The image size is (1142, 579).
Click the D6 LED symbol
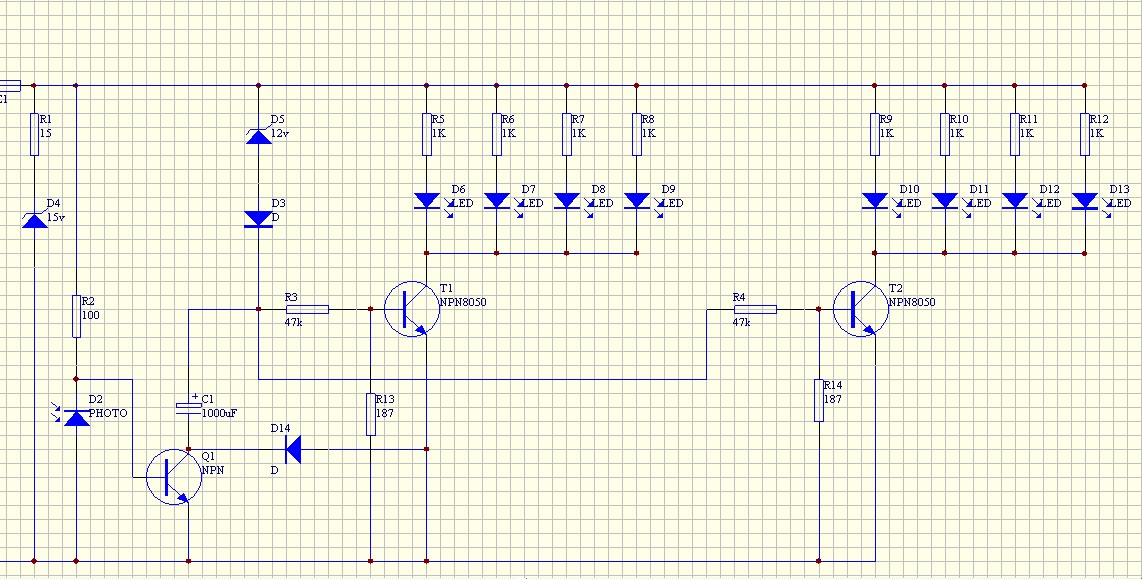[x=427, y=200]
